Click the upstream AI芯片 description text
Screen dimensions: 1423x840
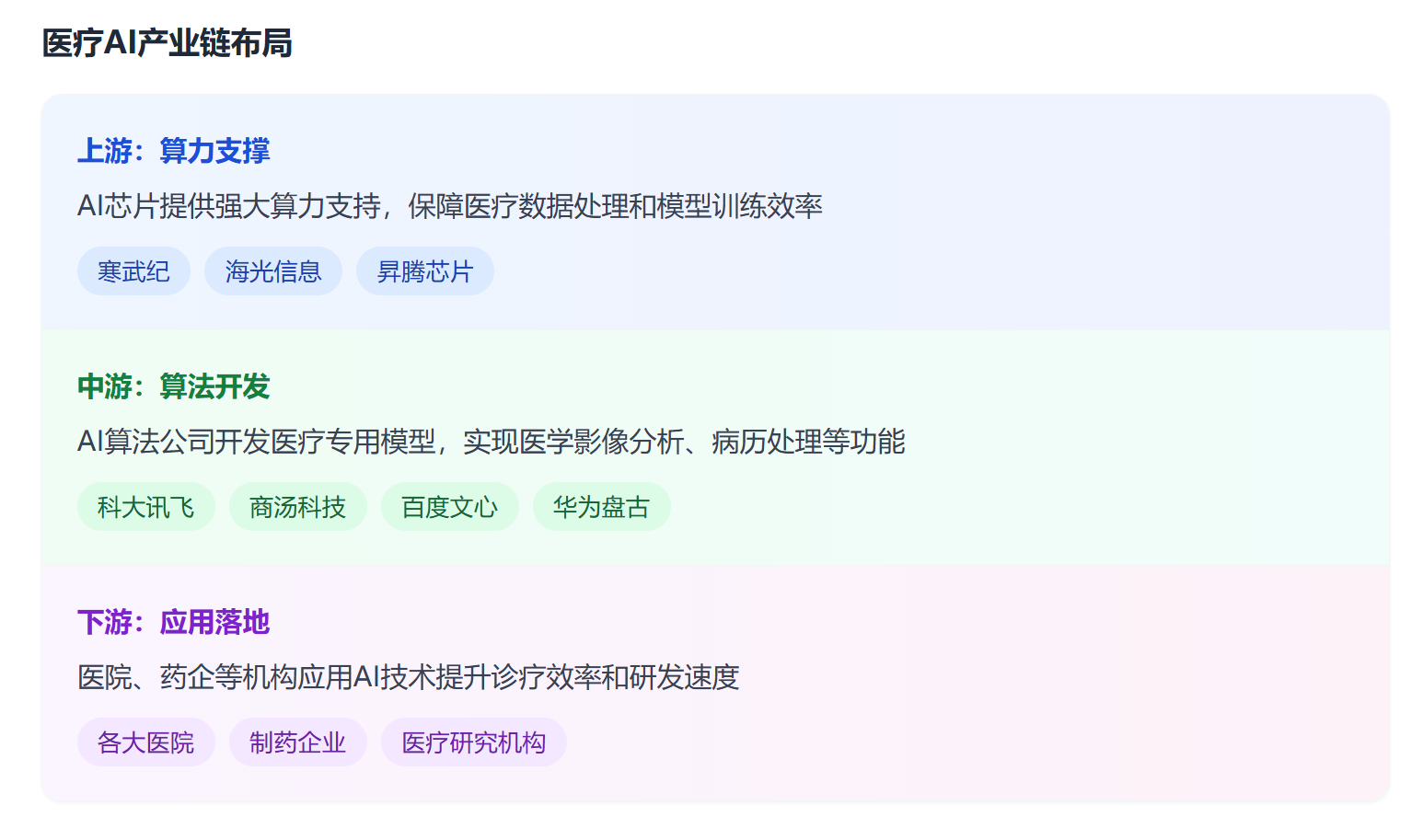point(449,206)
